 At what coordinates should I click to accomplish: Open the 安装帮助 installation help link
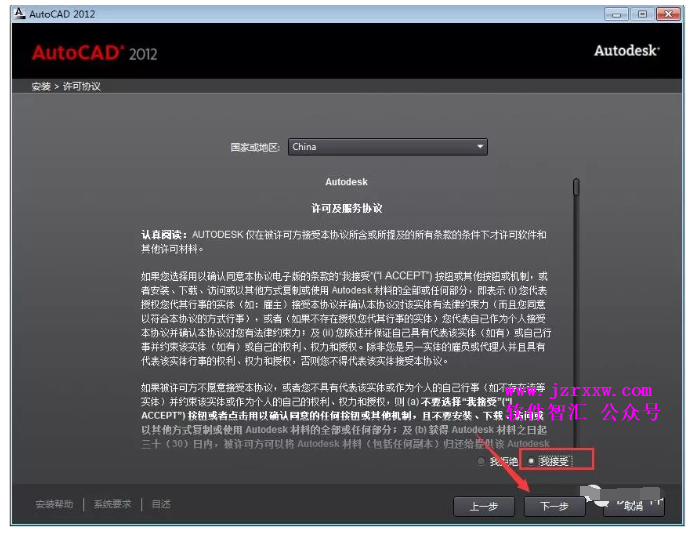pyautogui.click(x=54, y=504)
